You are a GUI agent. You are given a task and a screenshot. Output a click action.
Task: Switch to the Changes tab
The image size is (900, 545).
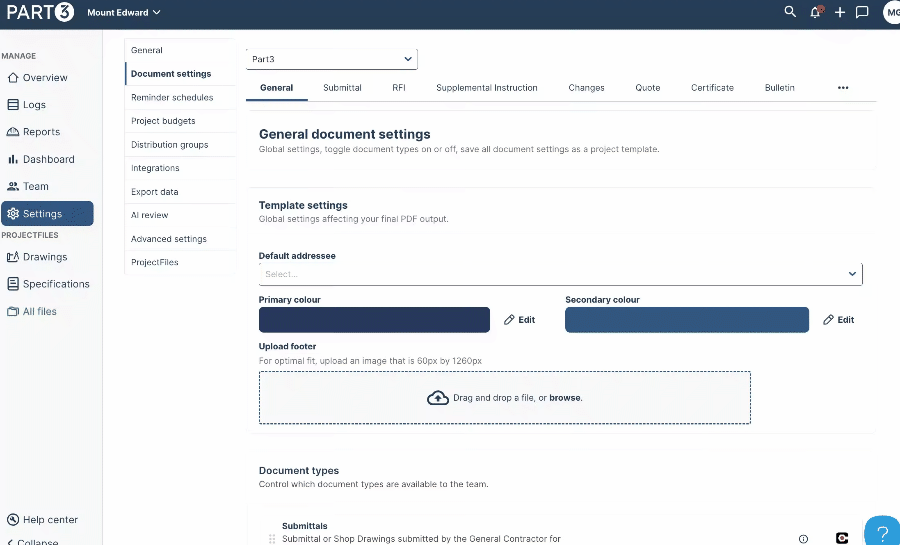(x=586, y=88)
